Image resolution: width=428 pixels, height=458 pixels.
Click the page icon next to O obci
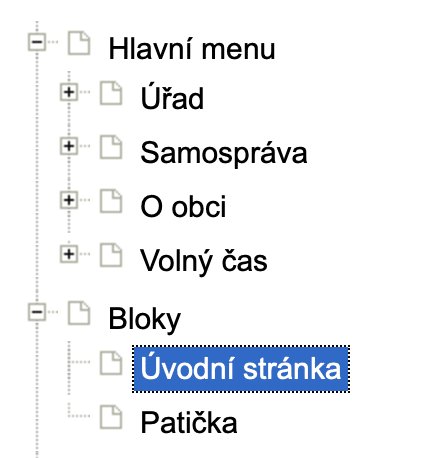(x=111, y=201)
